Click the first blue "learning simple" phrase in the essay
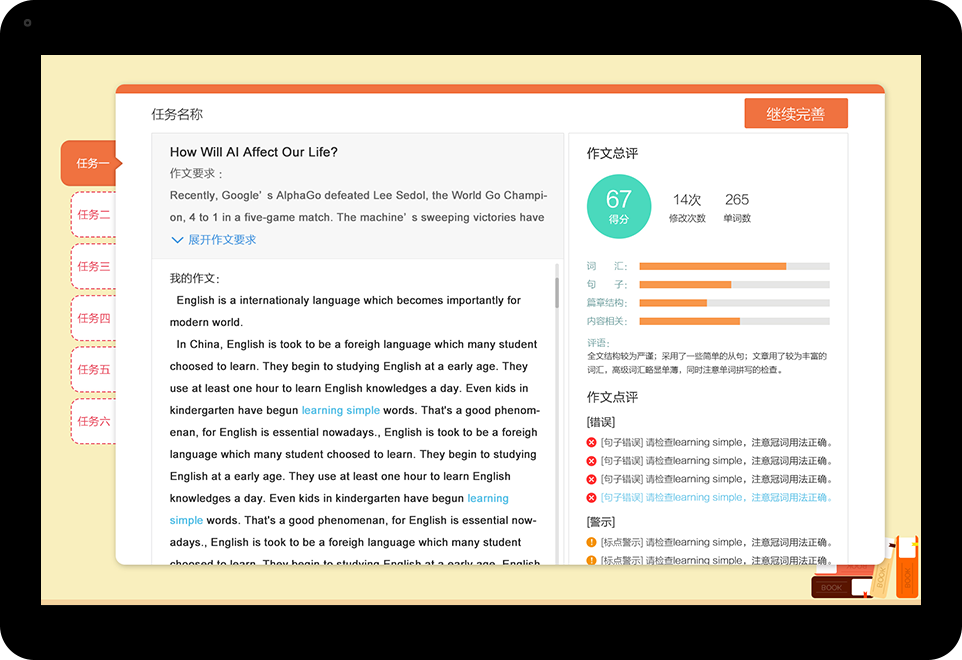 click(x=340, y=410)
